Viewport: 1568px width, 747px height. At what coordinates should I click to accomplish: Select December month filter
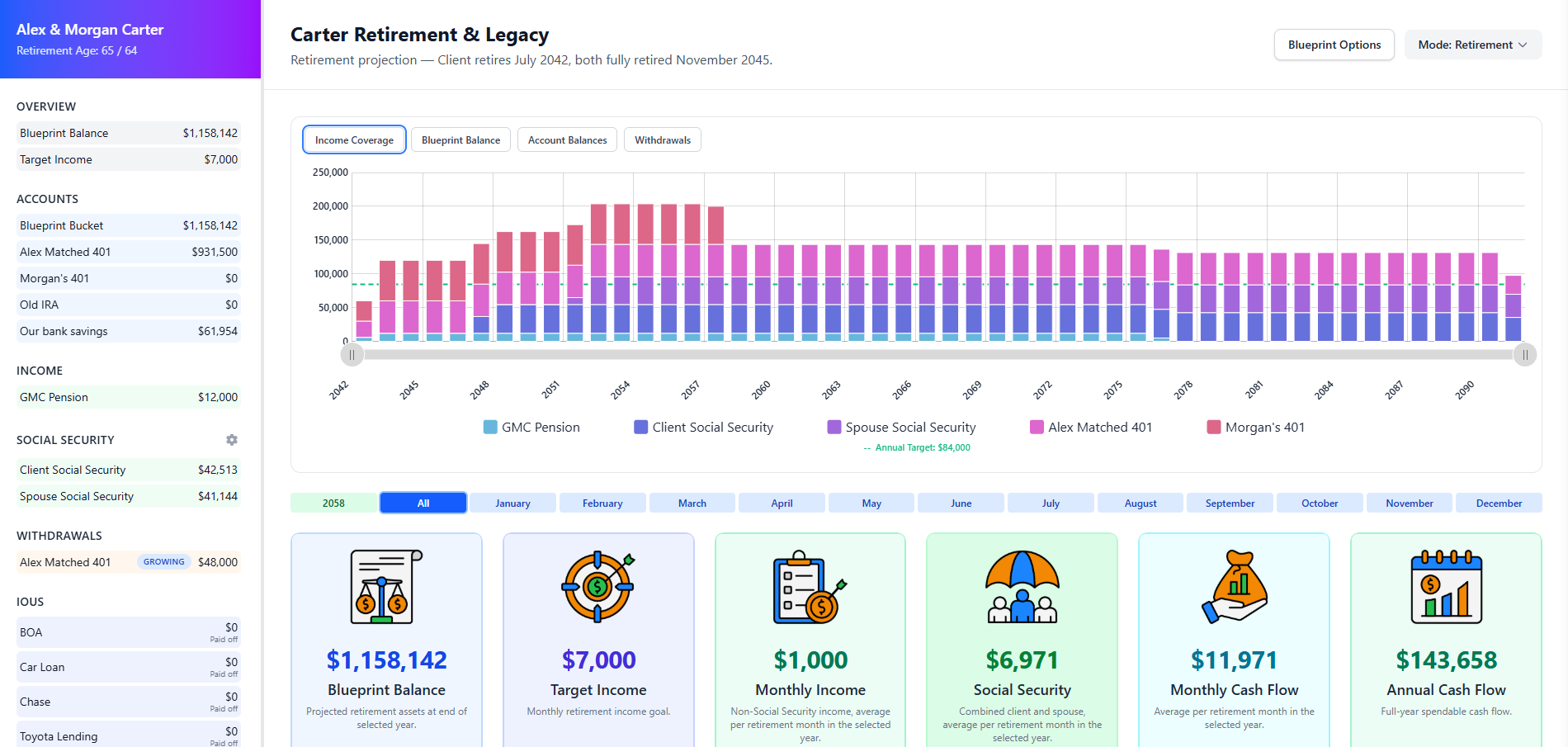1499,503
